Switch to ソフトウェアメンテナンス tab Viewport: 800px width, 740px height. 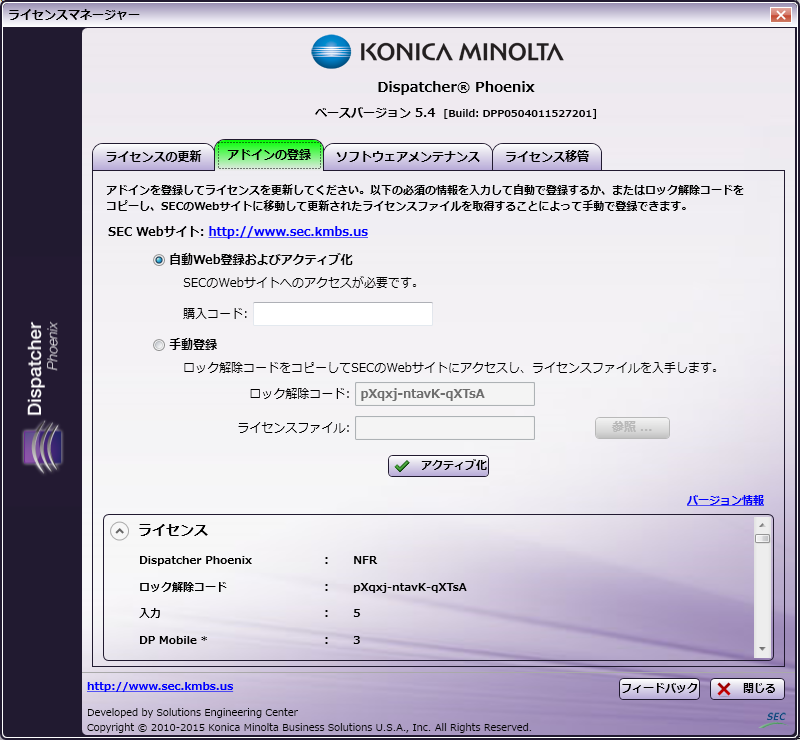tap(408, 157)
